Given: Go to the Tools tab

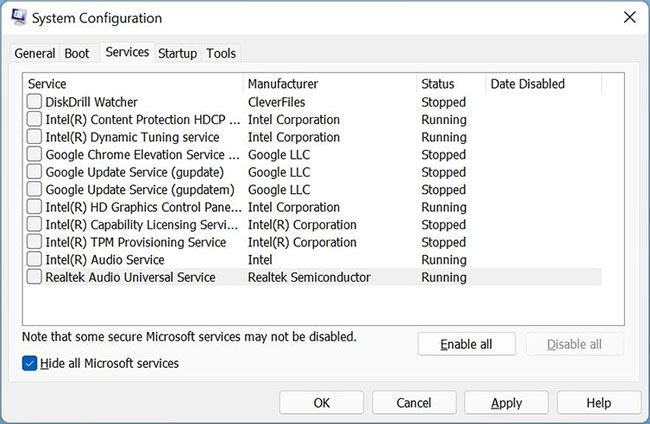Looking at the screenshot, I should coord(221,53).
